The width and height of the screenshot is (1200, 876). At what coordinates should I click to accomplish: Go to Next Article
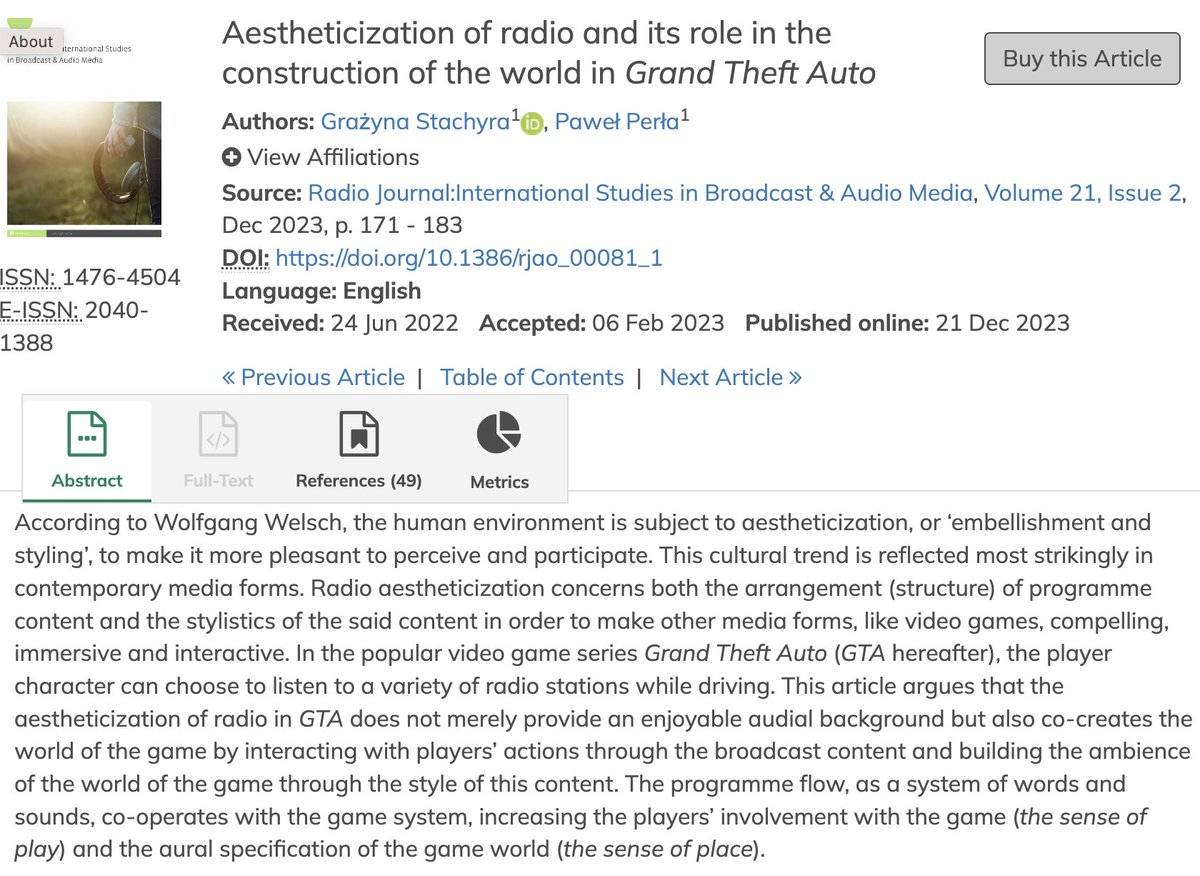(x=731, y=377)
